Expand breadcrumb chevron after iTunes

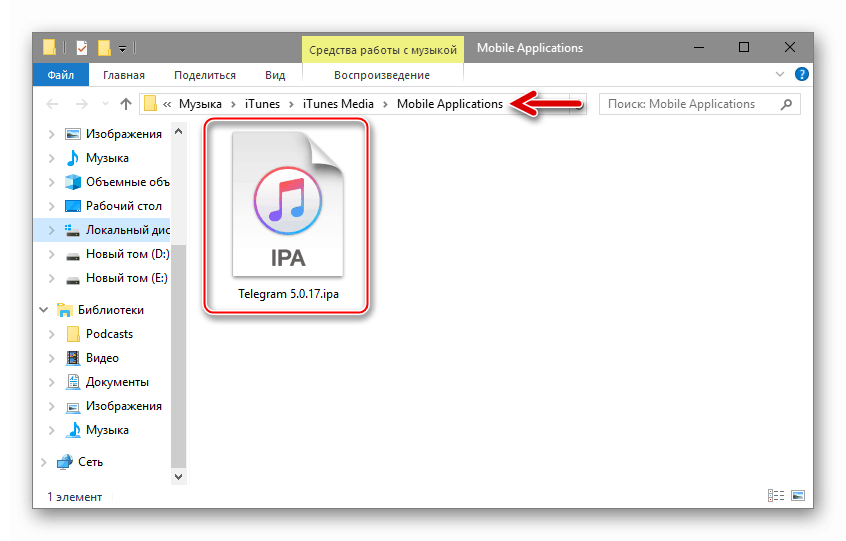pos(291,104)
